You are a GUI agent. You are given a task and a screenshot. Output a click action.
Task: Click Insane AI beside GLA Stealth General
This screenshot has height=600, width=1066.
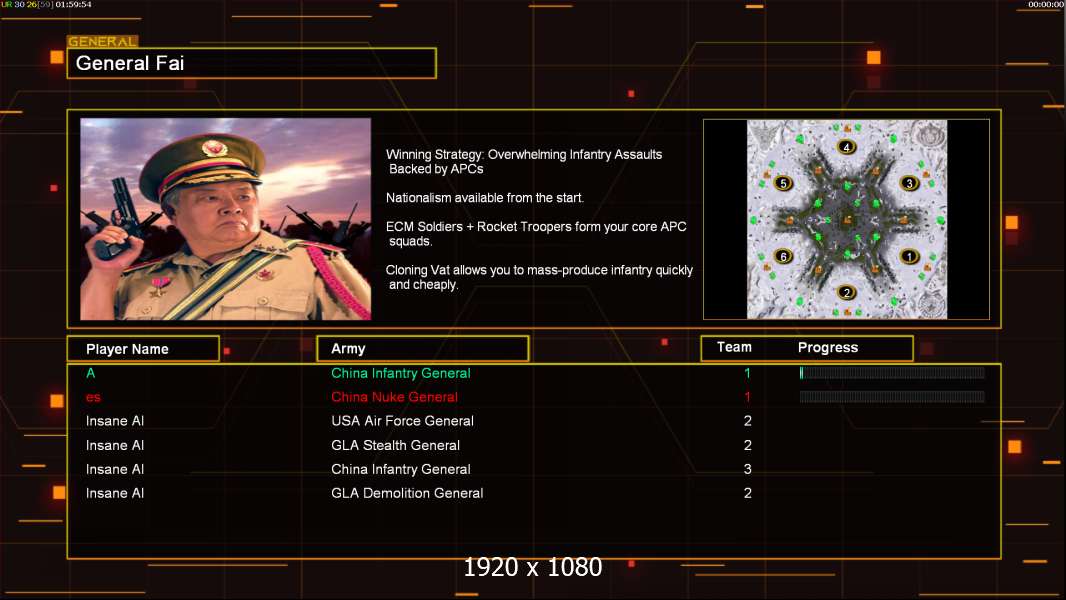pyautogui.click(x=115, y=445)
